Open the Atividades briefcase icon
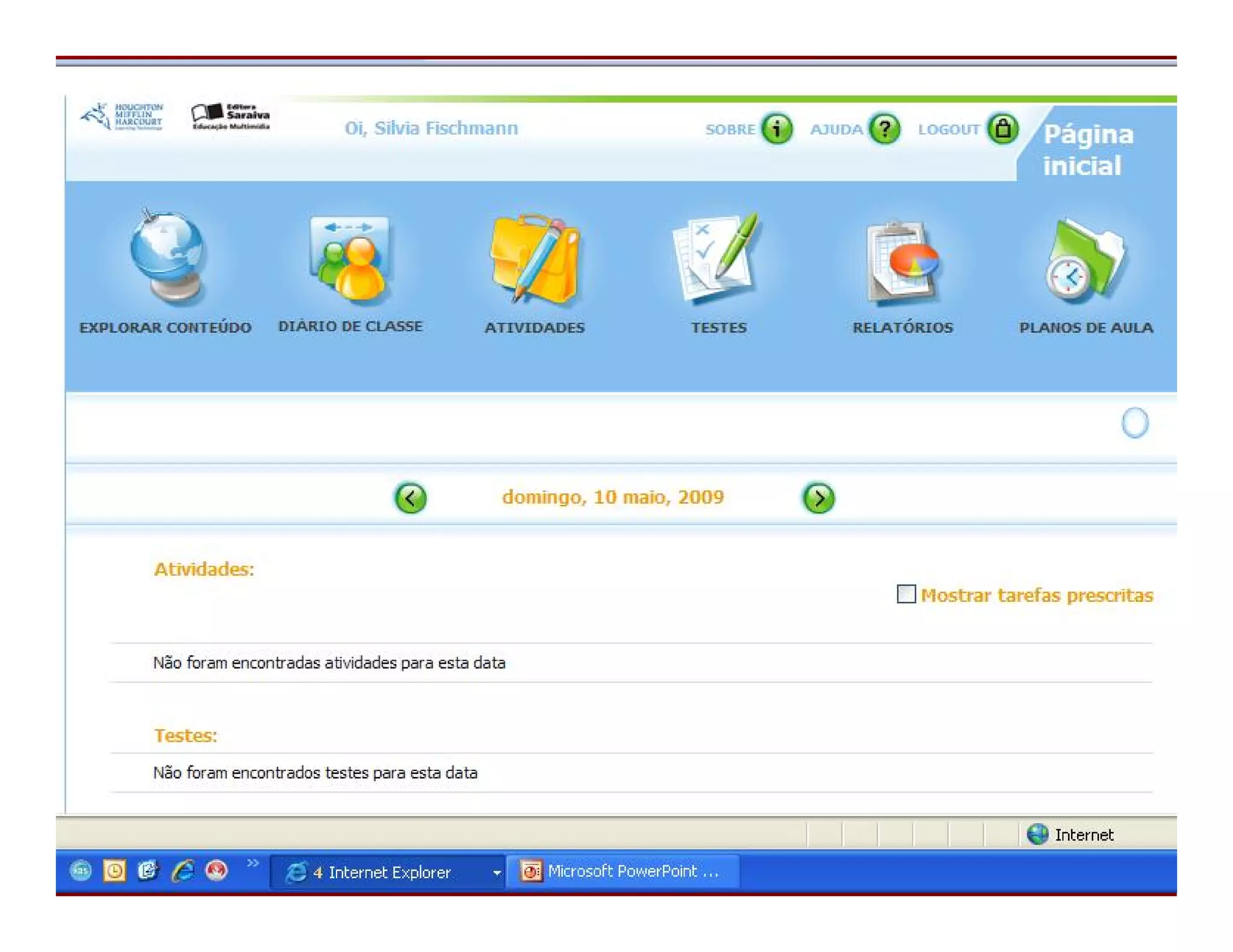The image size is (1233, 952). [535, 259]
